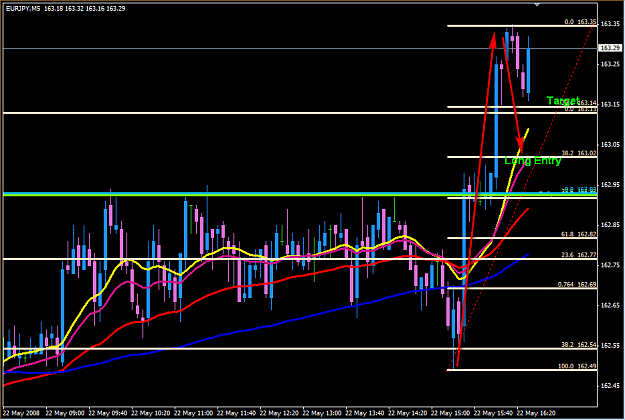Click the Fibonacci label '38.2 162.54'

point(579,345)
